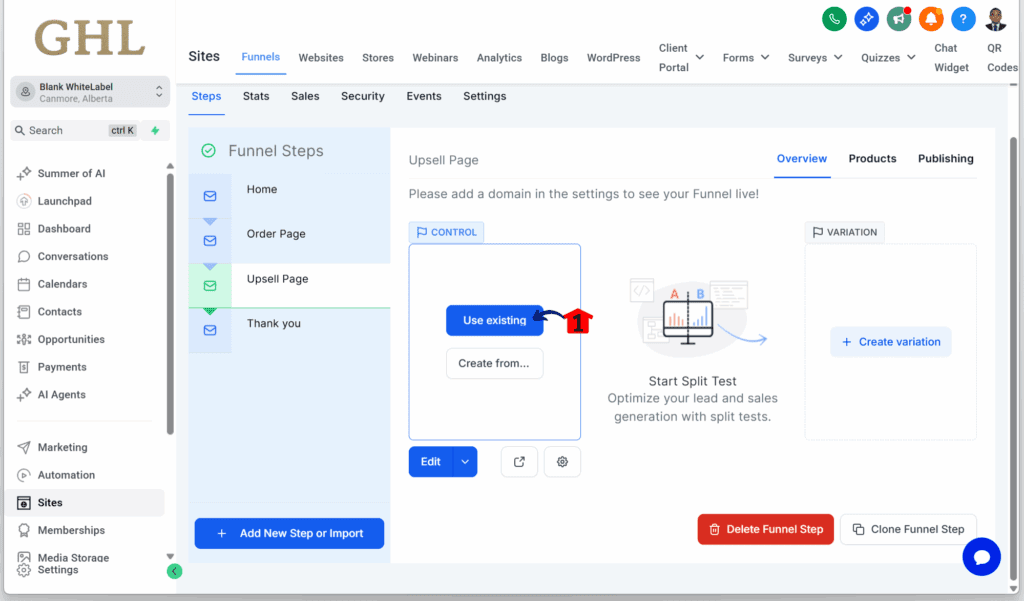Image resolution: width=1024 pixels, height=601 pixels.
Task: Open Memberships from sidebar
Action: 71,530
